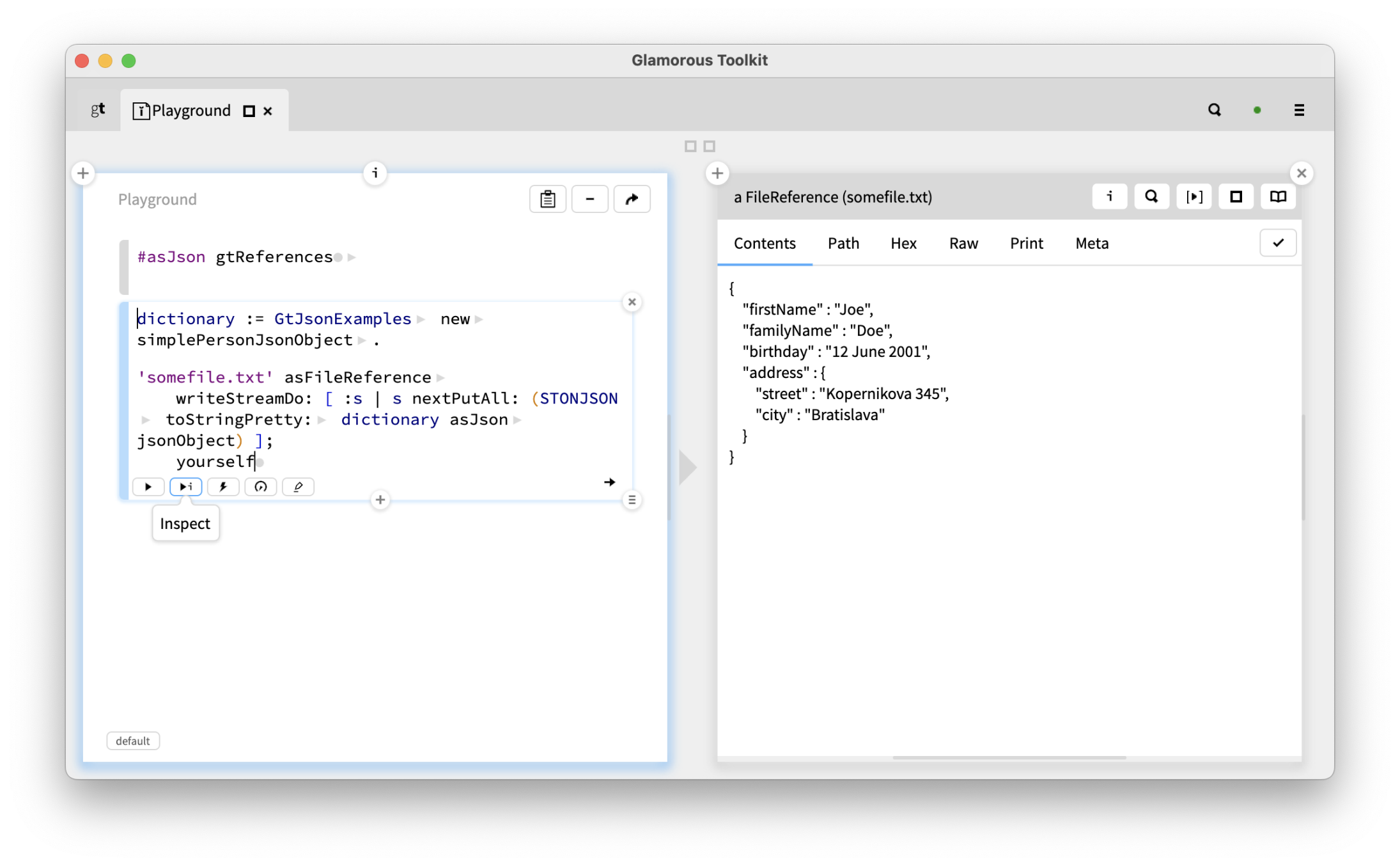Open inspector info button
This screenshot has width=1400, height=866.
(x=1110, y=196)
